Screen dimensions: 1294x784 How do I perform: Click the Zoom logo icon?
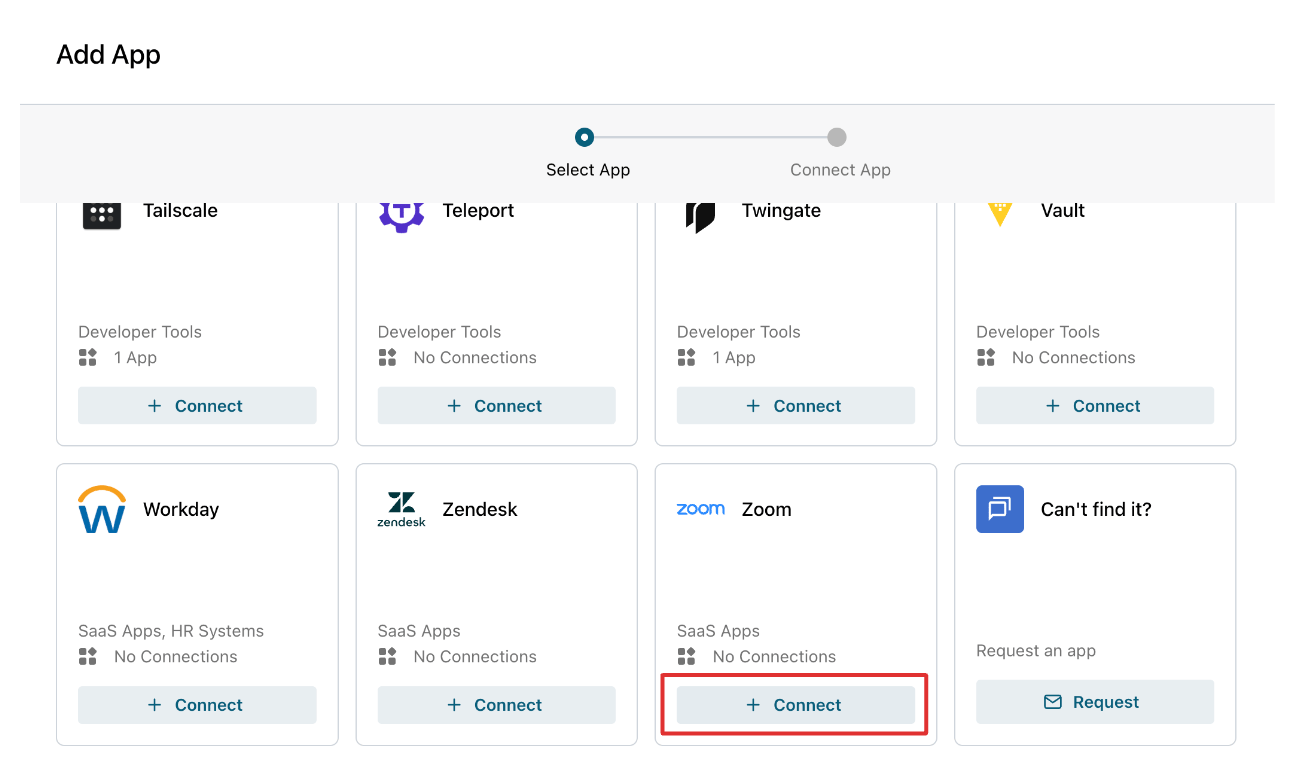(701, 509)
